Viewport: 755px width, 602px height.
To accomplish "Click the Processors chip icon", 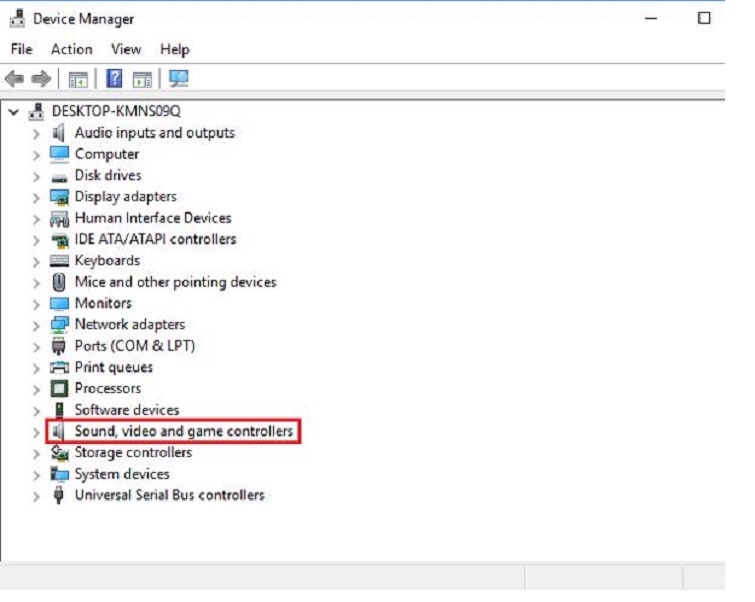I will coord(59,389).
